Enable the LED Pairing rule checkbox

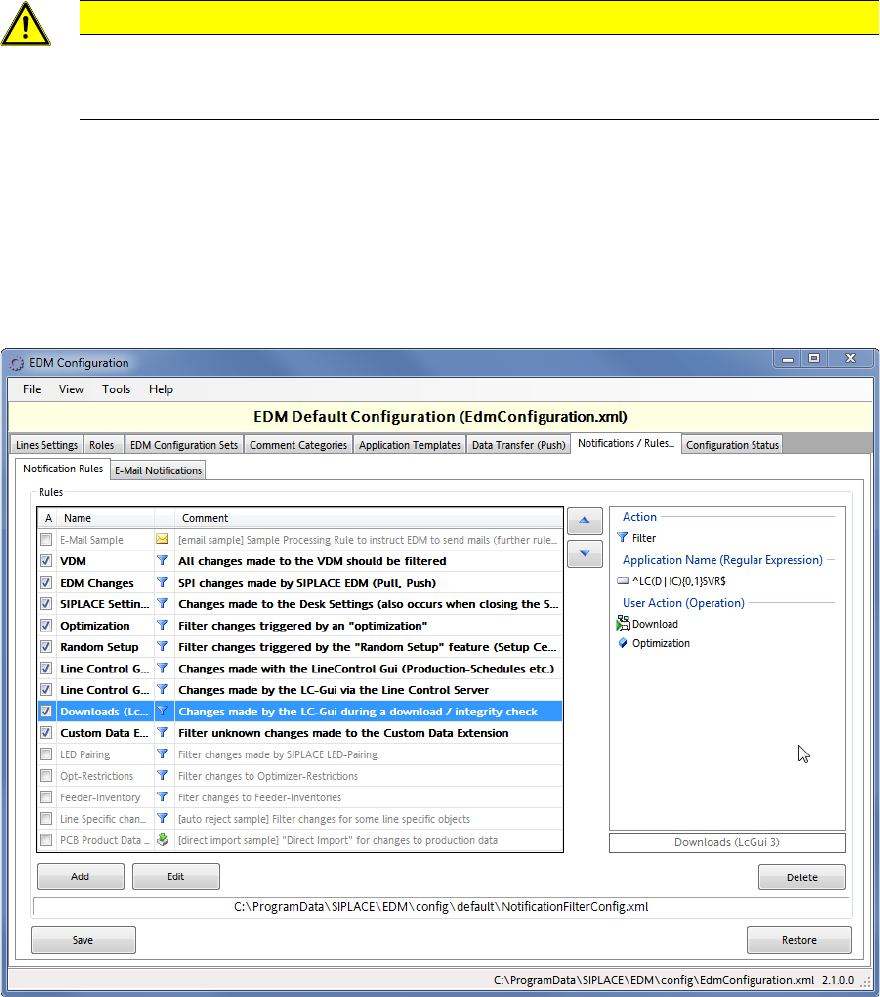46,754
